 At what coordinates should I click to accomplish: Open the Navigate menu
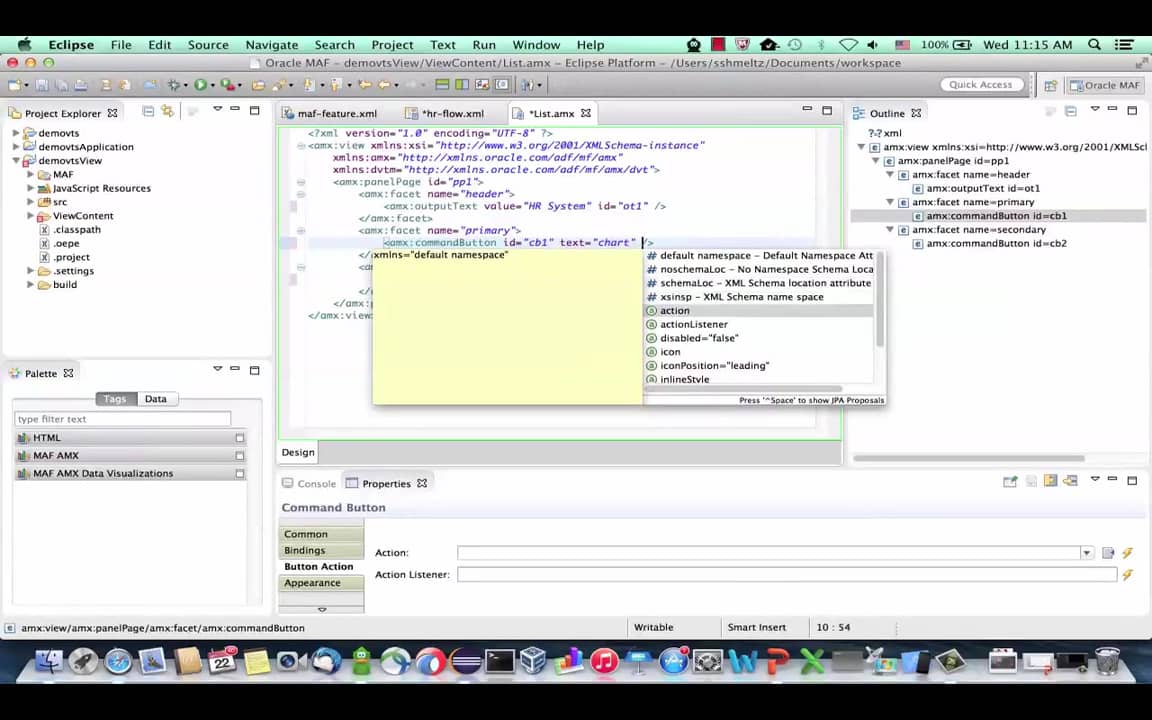pyautogui.click(x=272, y=45)
